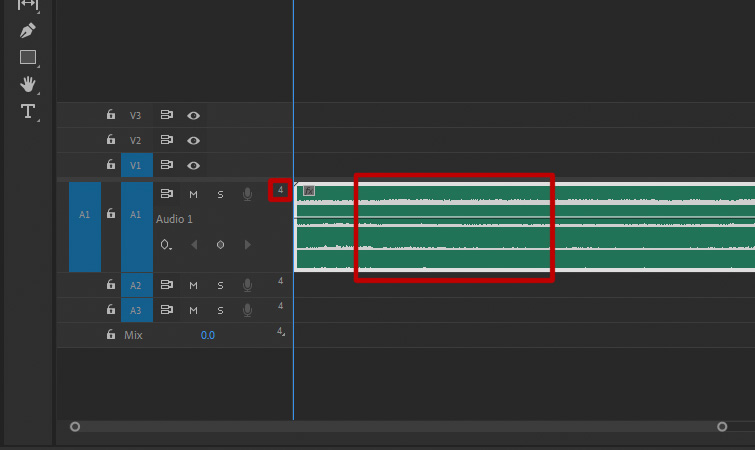Enable voice-over record on A2

tap(247, 285)
